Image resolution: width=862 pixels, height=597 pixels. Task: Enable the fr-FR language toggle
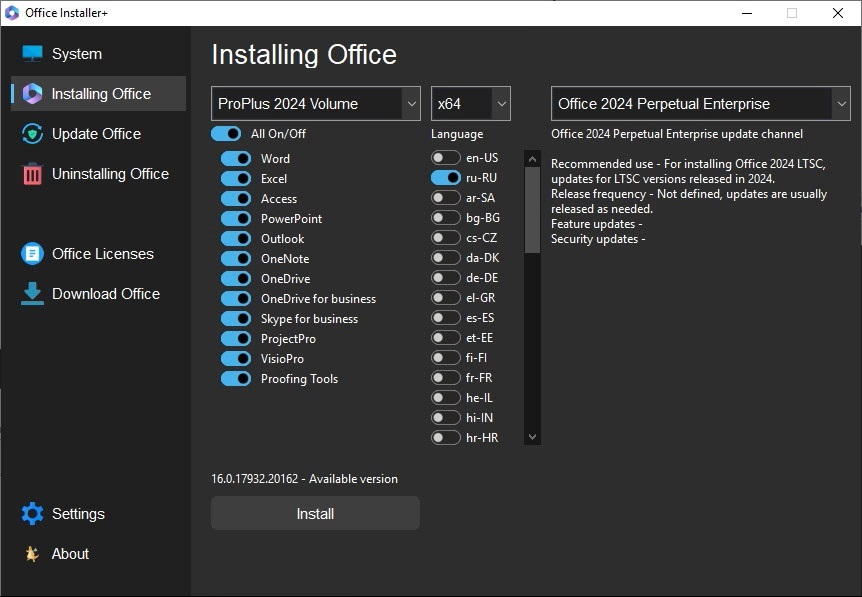pyautogui.click(x=446, y=378)
